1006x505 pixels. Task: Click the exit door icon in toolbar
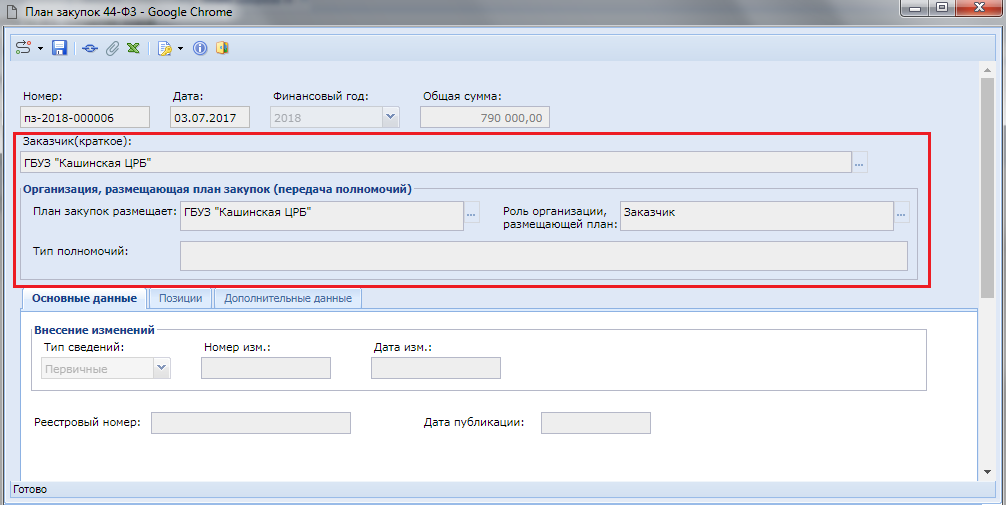(222, 48)
